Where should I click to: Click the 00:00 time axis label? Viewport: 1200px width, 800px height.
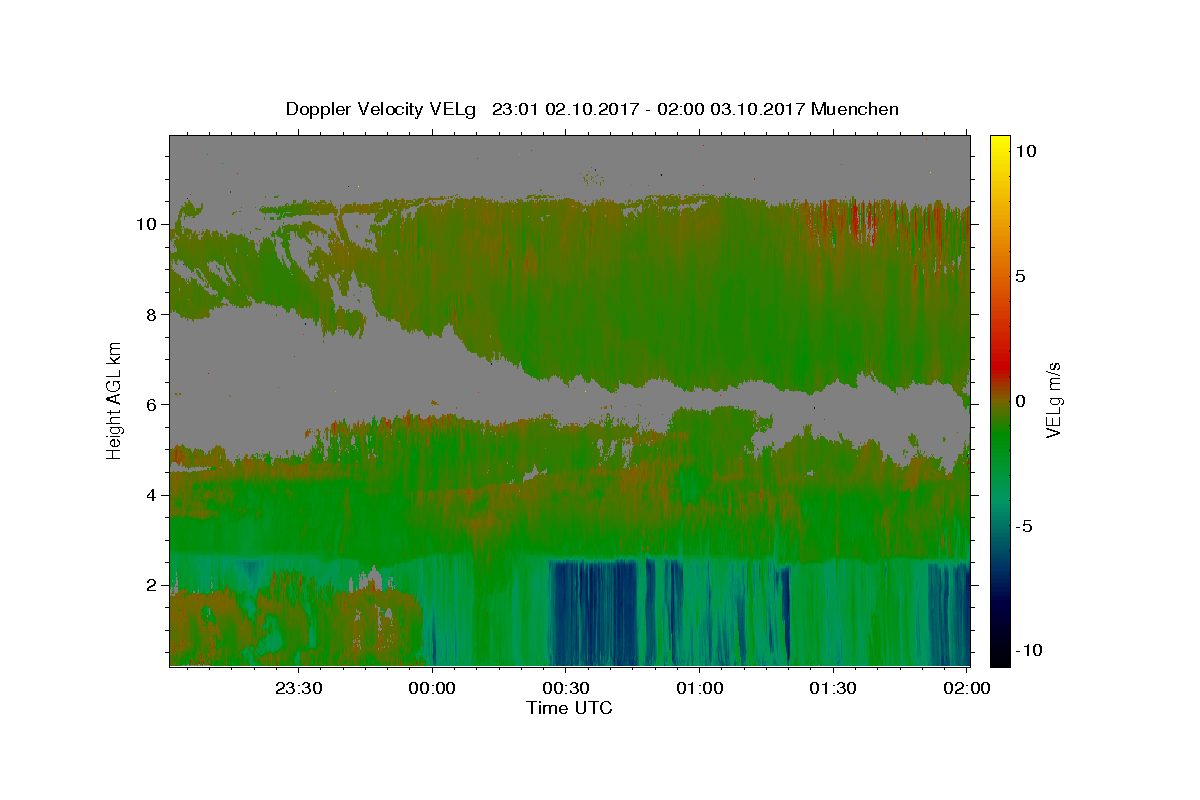(x=433, y=688)
